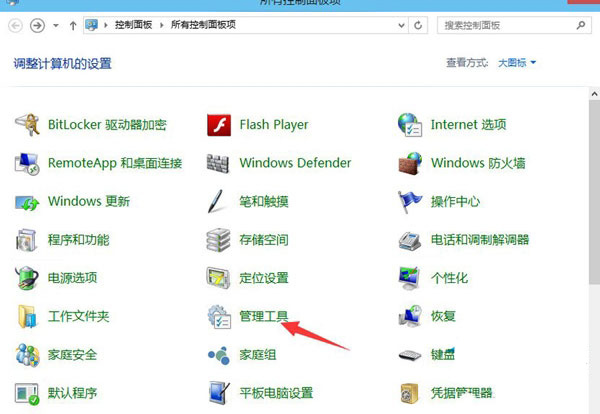The height and width of the screenshot is (414, 600).
Task: Open the 个性化 monitor icon
Action: coord(409,278)
